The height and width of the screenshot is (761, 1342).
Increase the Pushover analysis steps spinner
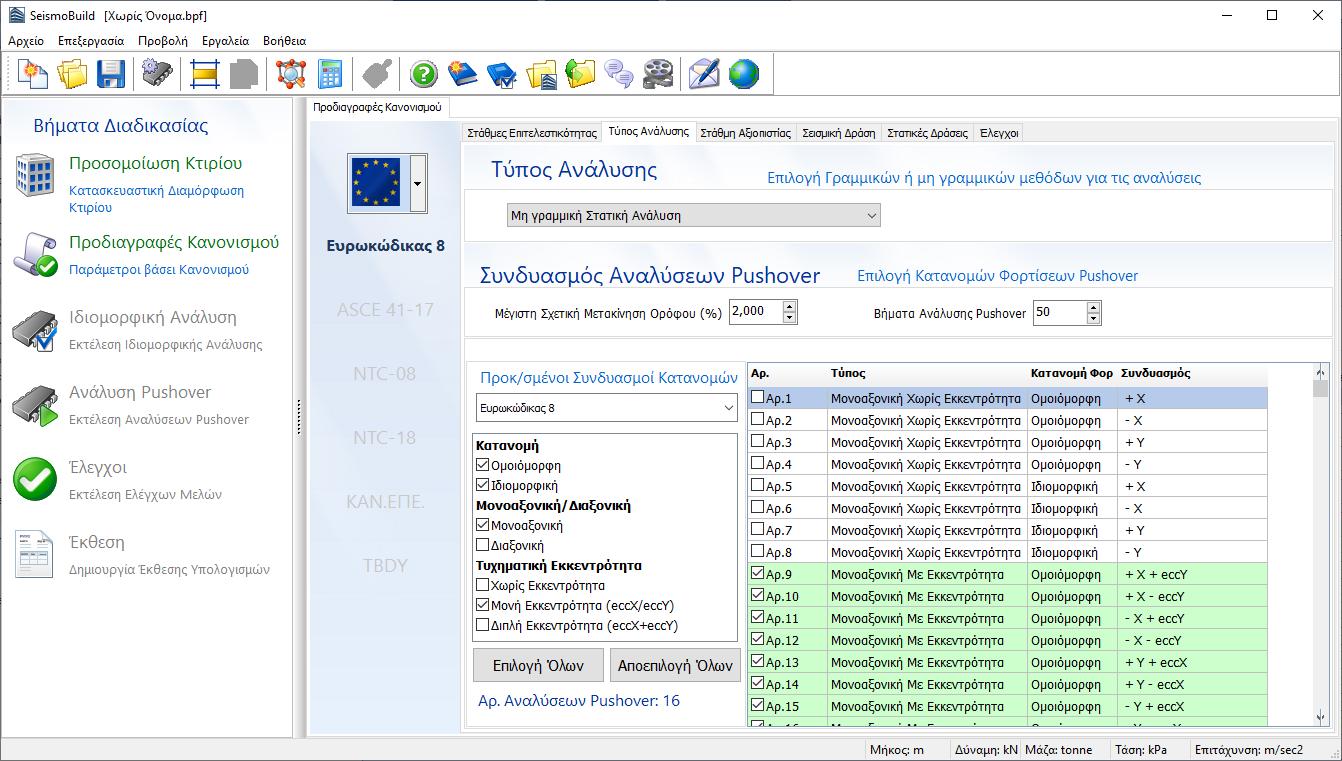pos(1093,307)
